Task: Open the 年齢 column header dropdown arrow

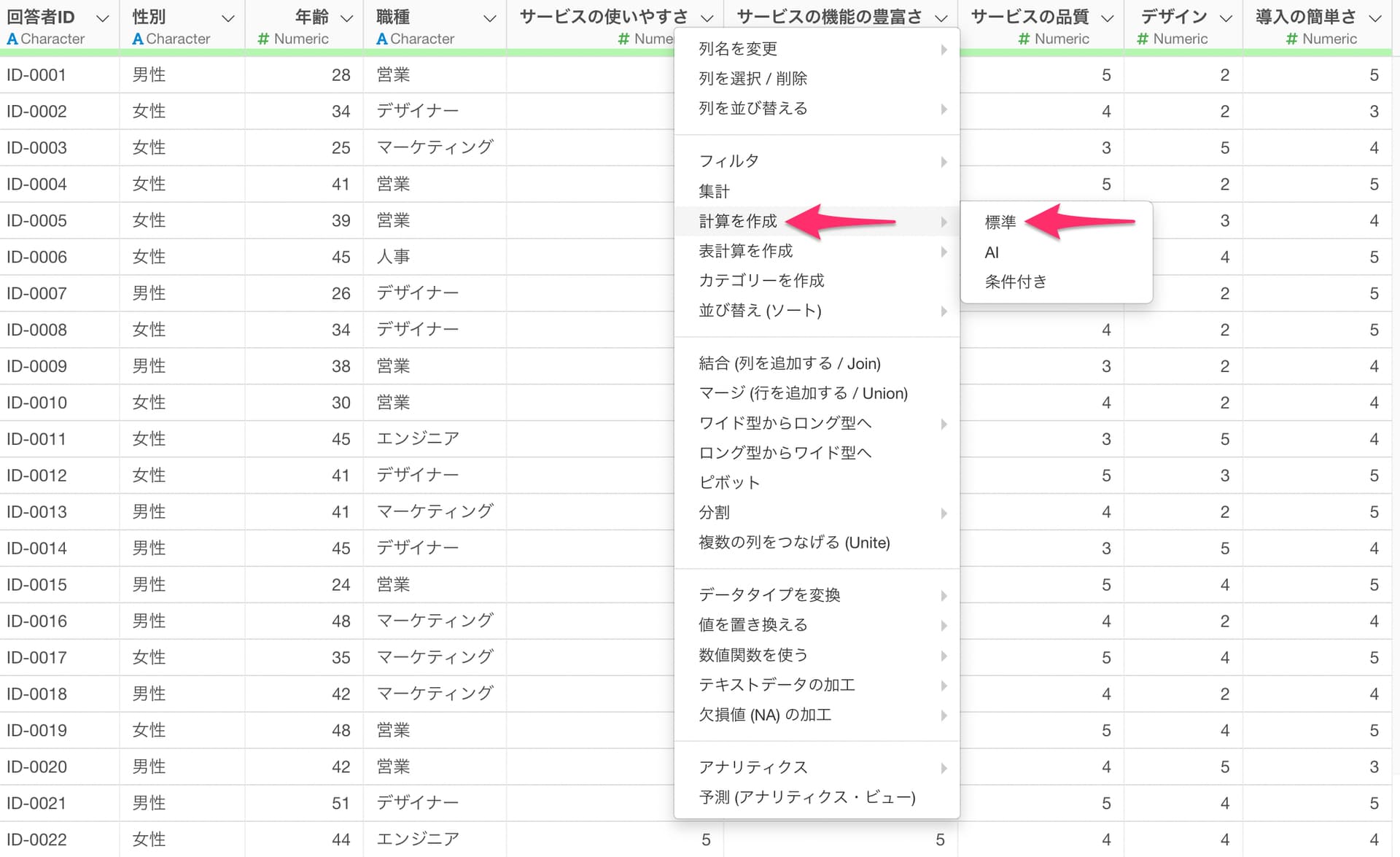Action: click(347, 18)
